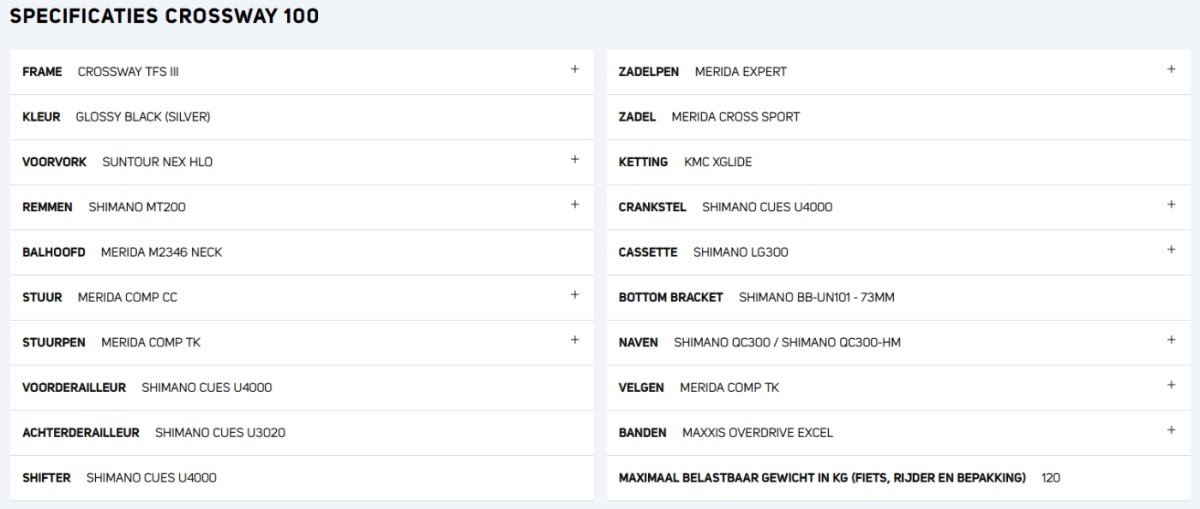
Task: Expand the FRAME row plus icon
Action: (x=575, y=70)
